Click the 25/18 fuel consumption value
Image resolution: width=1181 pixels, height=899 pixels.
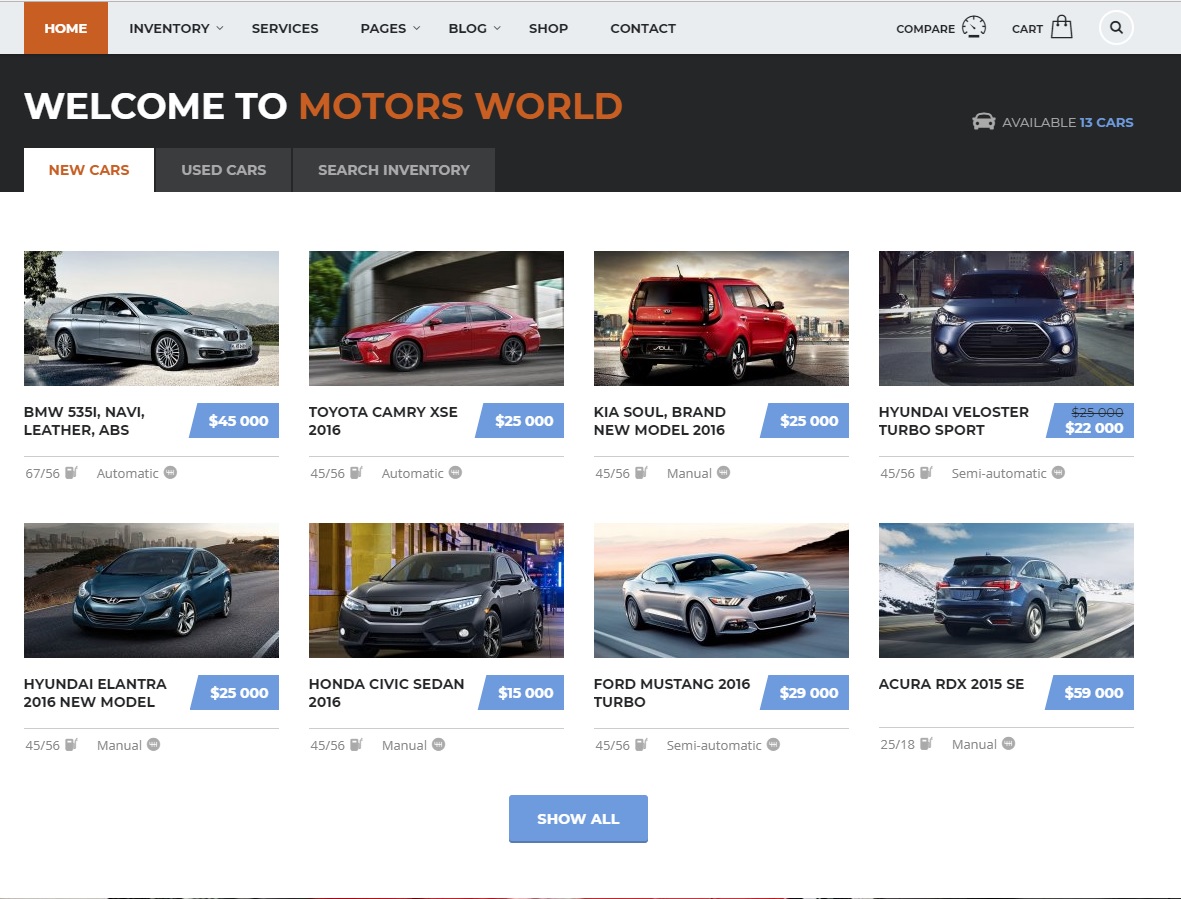tap(898, 745)
